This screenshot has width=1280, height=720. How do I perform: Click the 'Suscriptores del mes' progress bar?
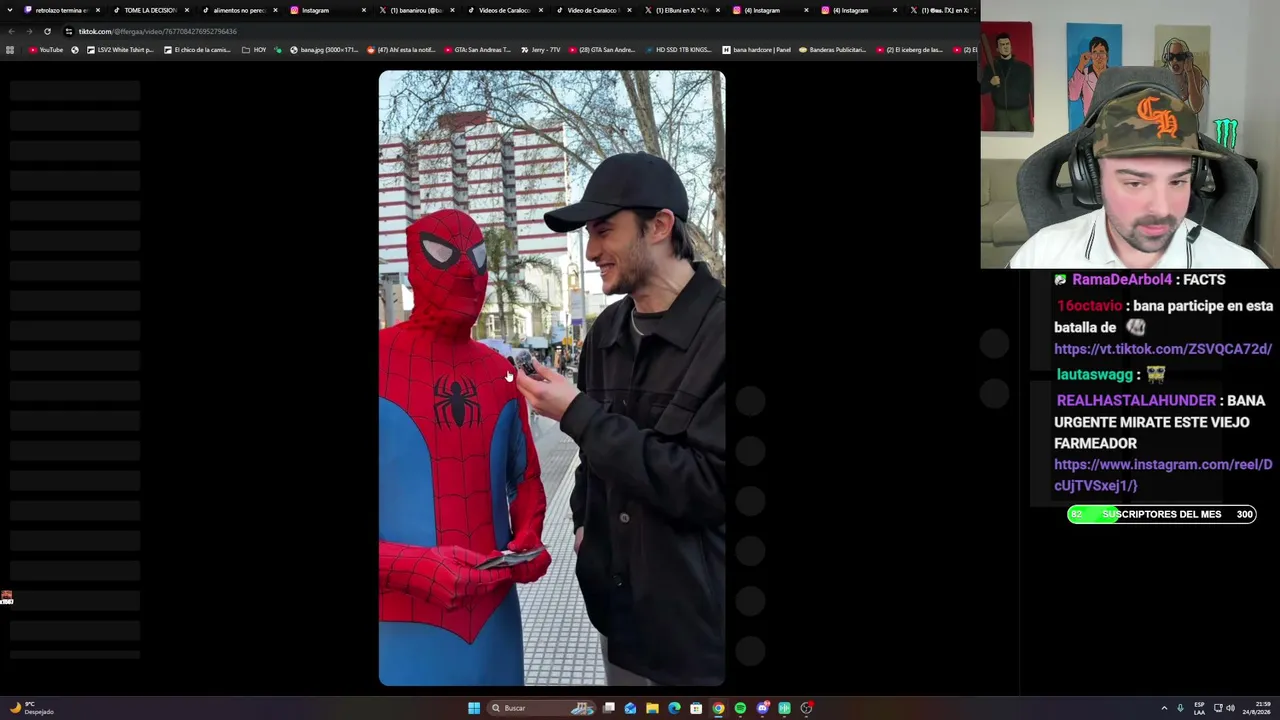[1161, 514]
